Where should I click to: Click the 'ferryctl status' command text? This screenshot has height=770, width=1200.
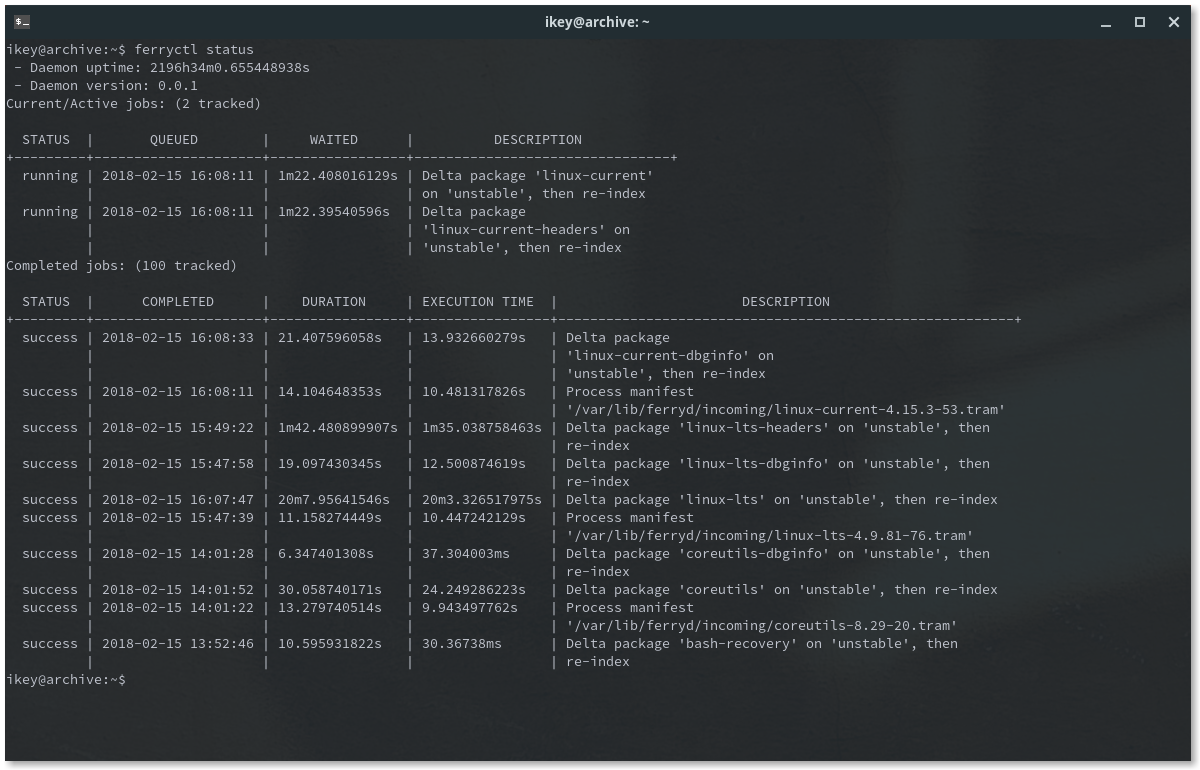click(x=194, y=49)
